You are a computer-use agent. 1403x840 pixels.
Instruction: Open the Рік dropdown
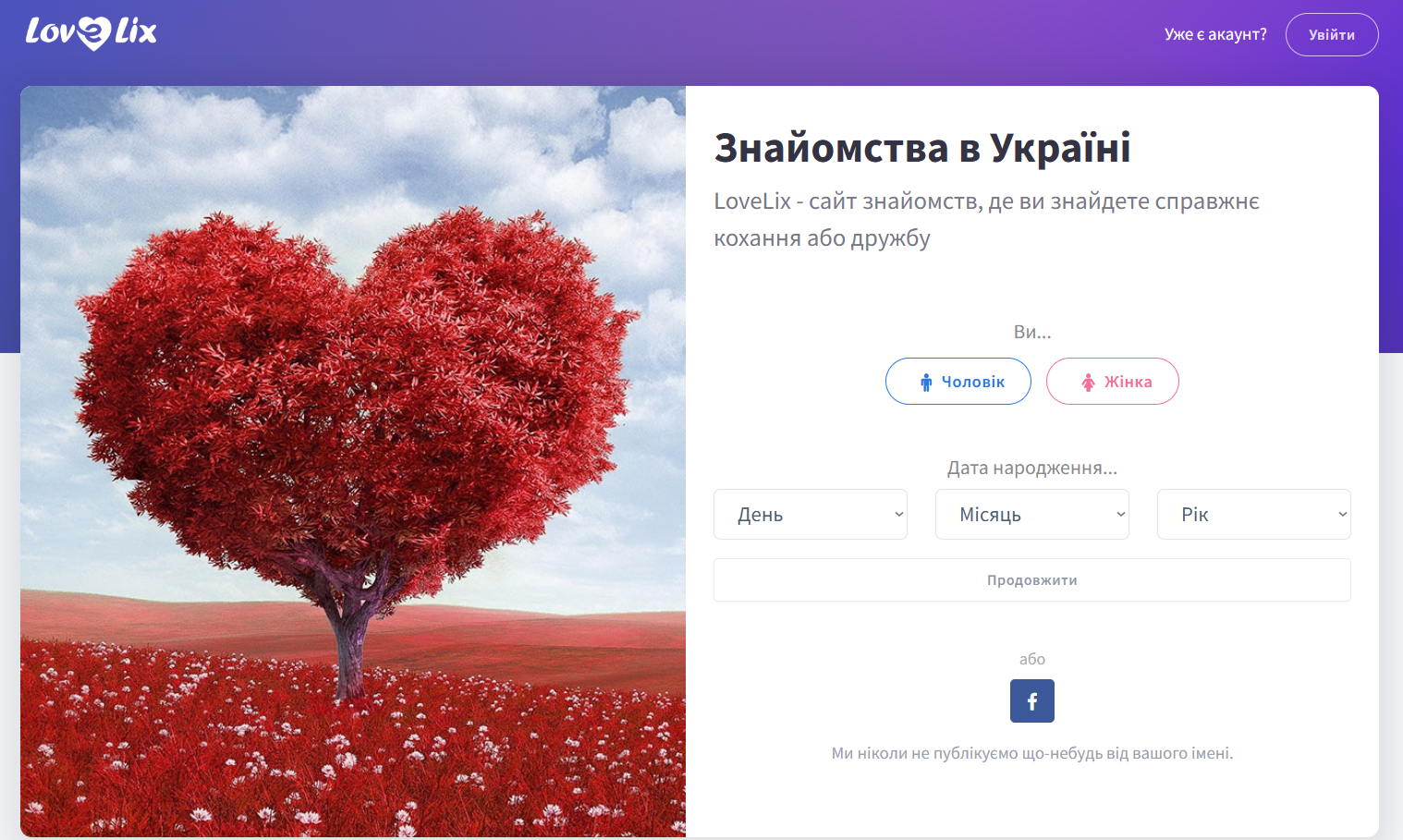point(1254,515)
